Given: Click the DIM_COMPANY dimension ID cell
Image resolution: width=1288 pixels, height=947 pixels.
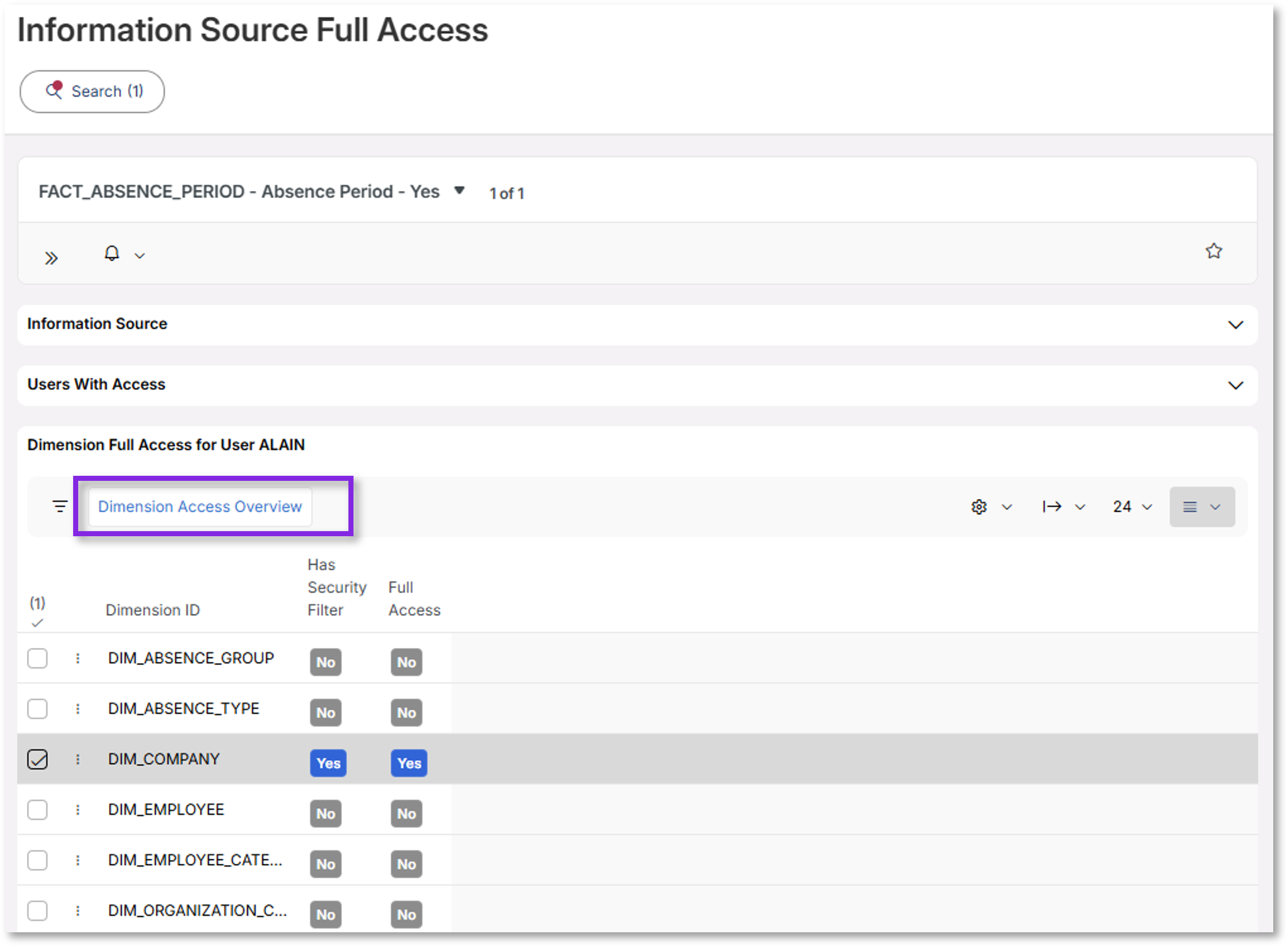Looking at the screenshot, I should [164, 759].
